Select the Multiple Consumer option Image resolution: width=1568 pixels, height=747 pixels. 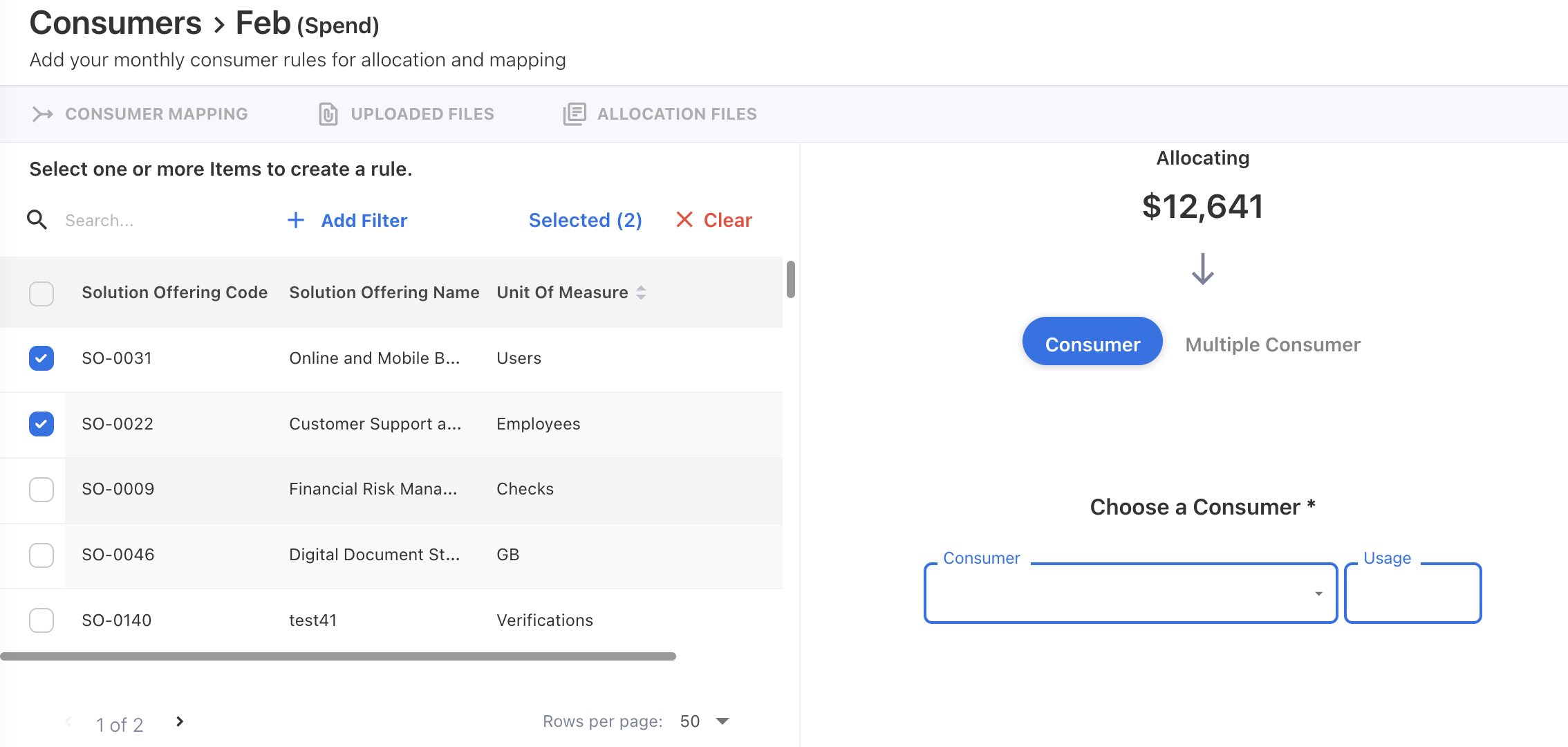(x=1272, y=344)
